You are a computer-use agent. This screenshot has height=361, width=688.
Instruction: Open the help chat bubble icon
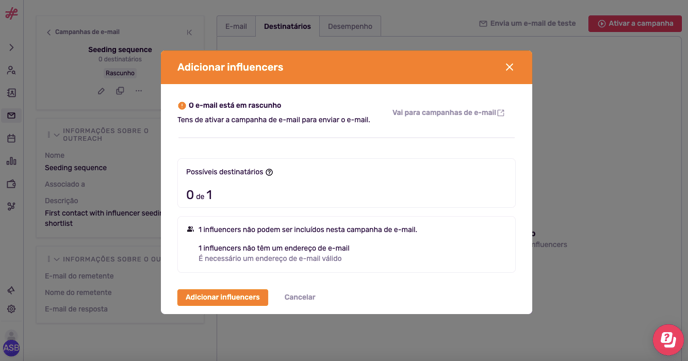[668, 340]
